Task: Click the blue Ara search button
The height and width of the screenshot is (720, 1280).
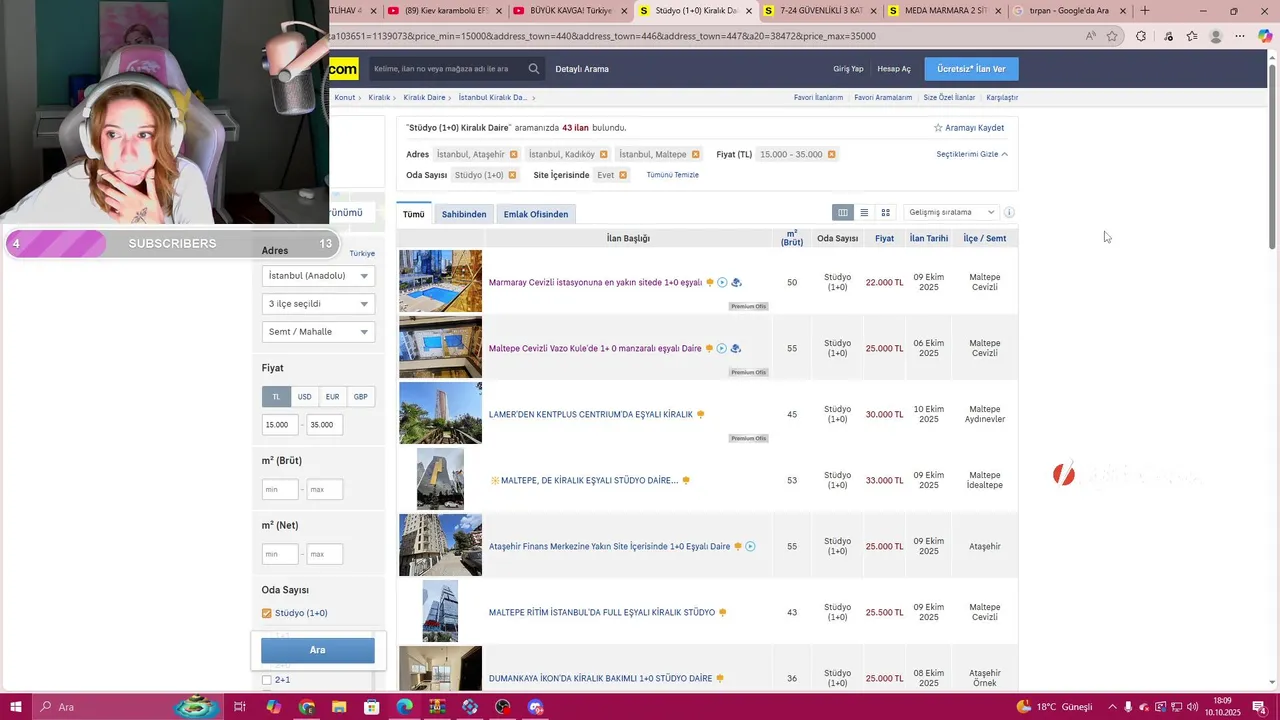Action: pos(318,650)
